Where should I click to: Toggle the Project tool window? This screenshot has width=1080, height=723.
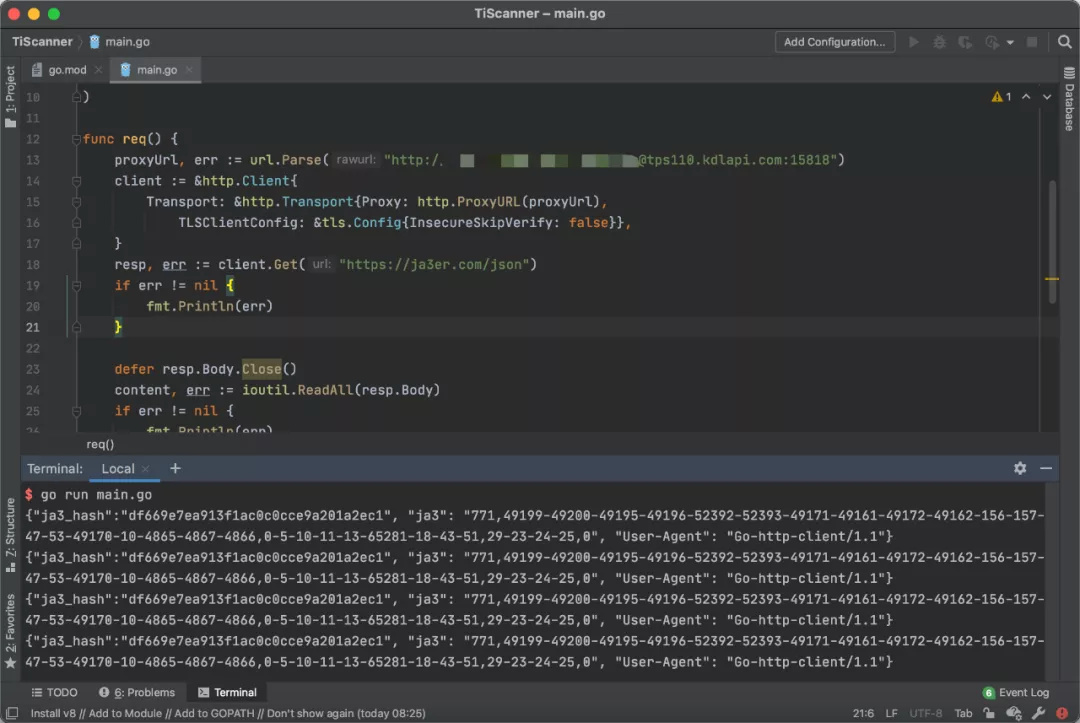10,97
